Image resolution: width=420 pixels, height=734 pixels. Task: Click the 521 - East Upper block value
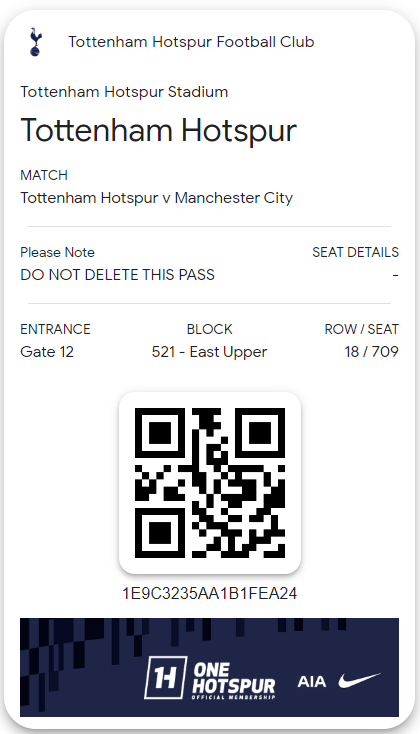(x=209, y=352)
